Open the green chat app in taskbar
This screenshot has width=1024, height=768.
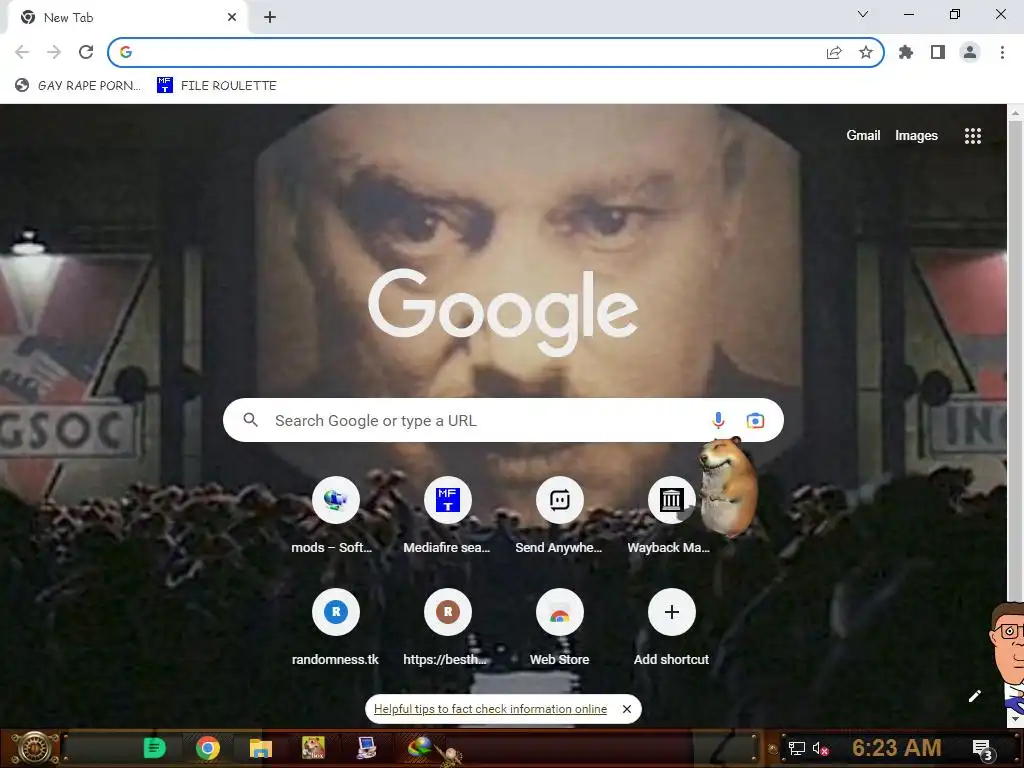[x=155, y=748]
